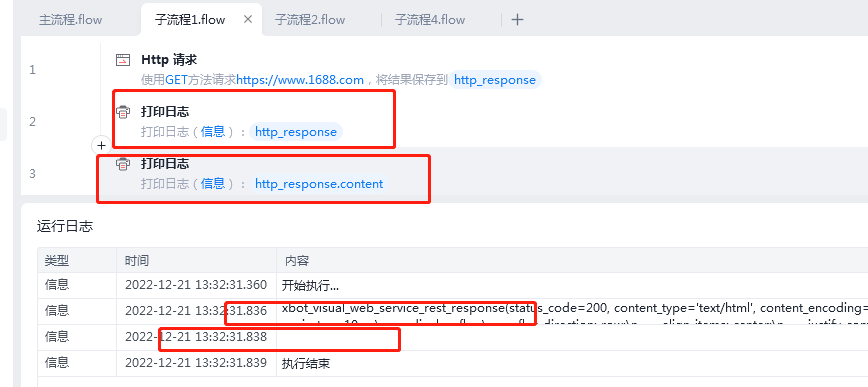The width and height of the screenshot is (868, 387).
Task: Select the xbot_visual_web_service_rest_response log entry
Action: point(572,312)
